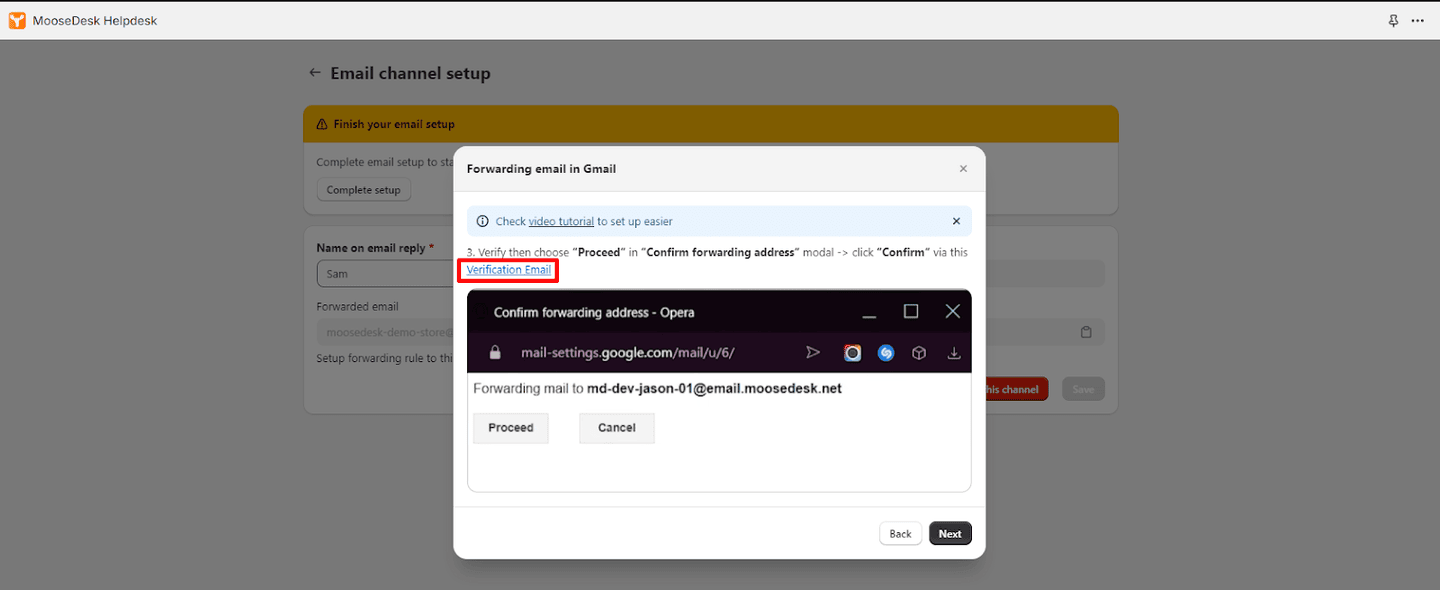This screenshot has width=1440, height=590.
Task: Click the info icon in the tutorial banner
Action: click(482, 221)
